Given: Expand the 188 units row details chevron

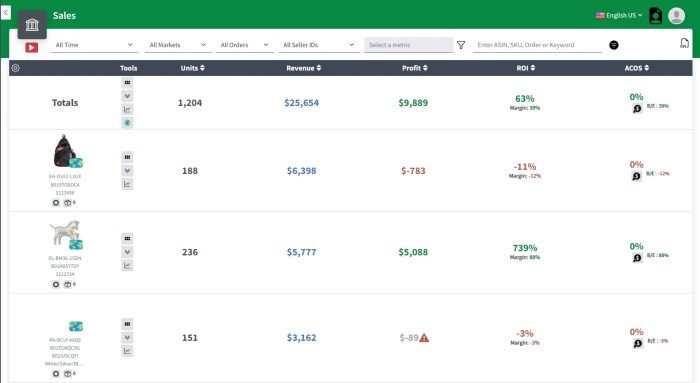Looking at the screenshot, I should [x=127, y=171].
